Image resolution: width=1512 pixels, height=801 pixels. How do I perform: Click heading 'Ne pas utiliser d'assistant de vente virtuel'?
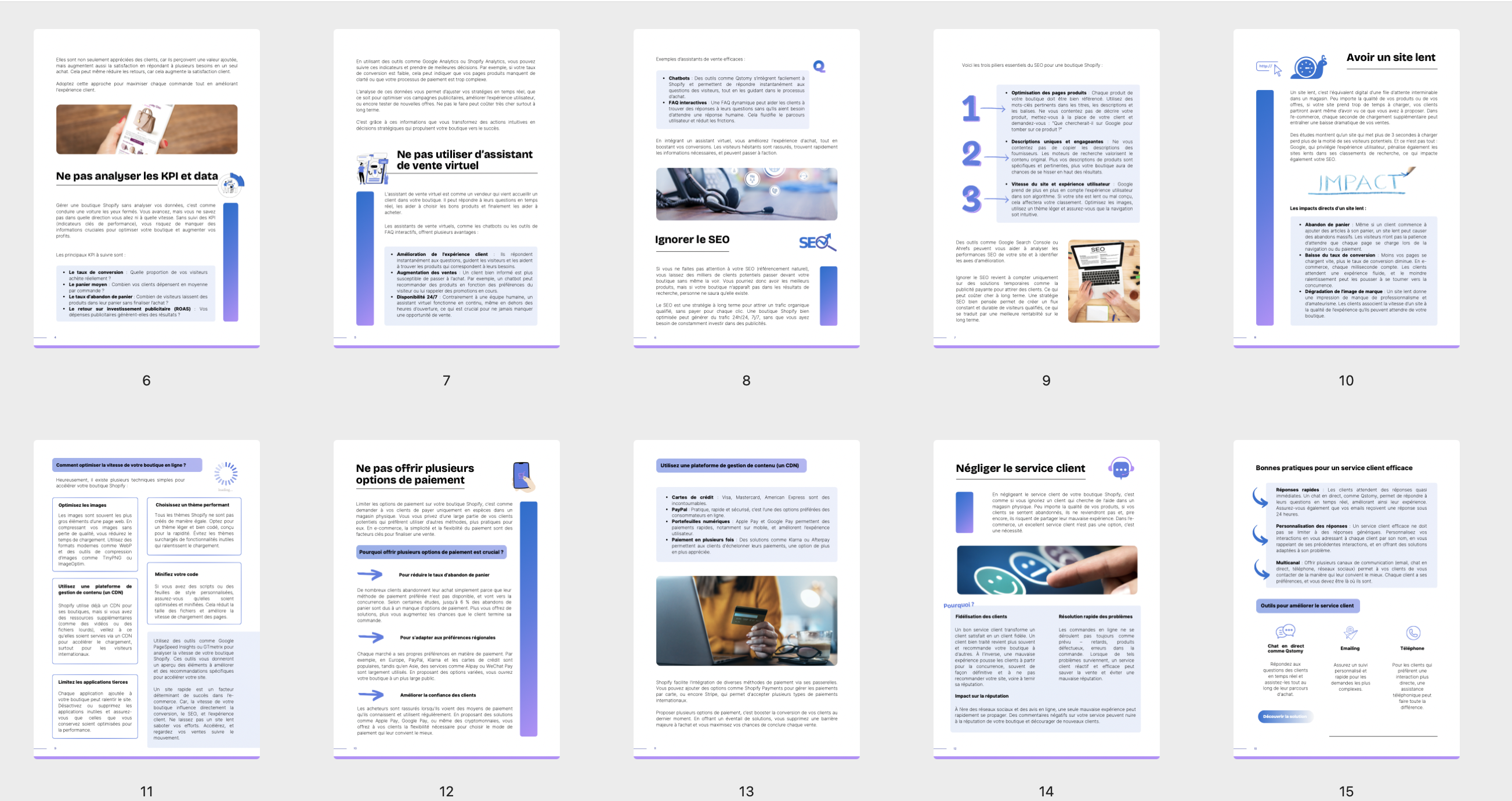tap(464, 160)
